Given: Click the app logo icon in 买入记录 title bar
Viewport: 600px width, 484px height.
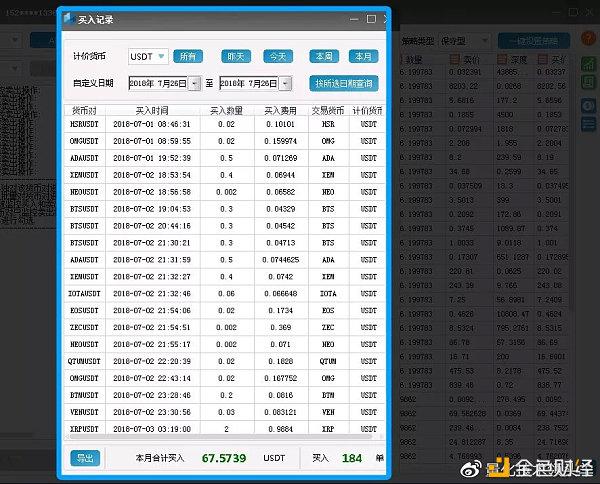Looking at the screenshot, I should [68, 18].
